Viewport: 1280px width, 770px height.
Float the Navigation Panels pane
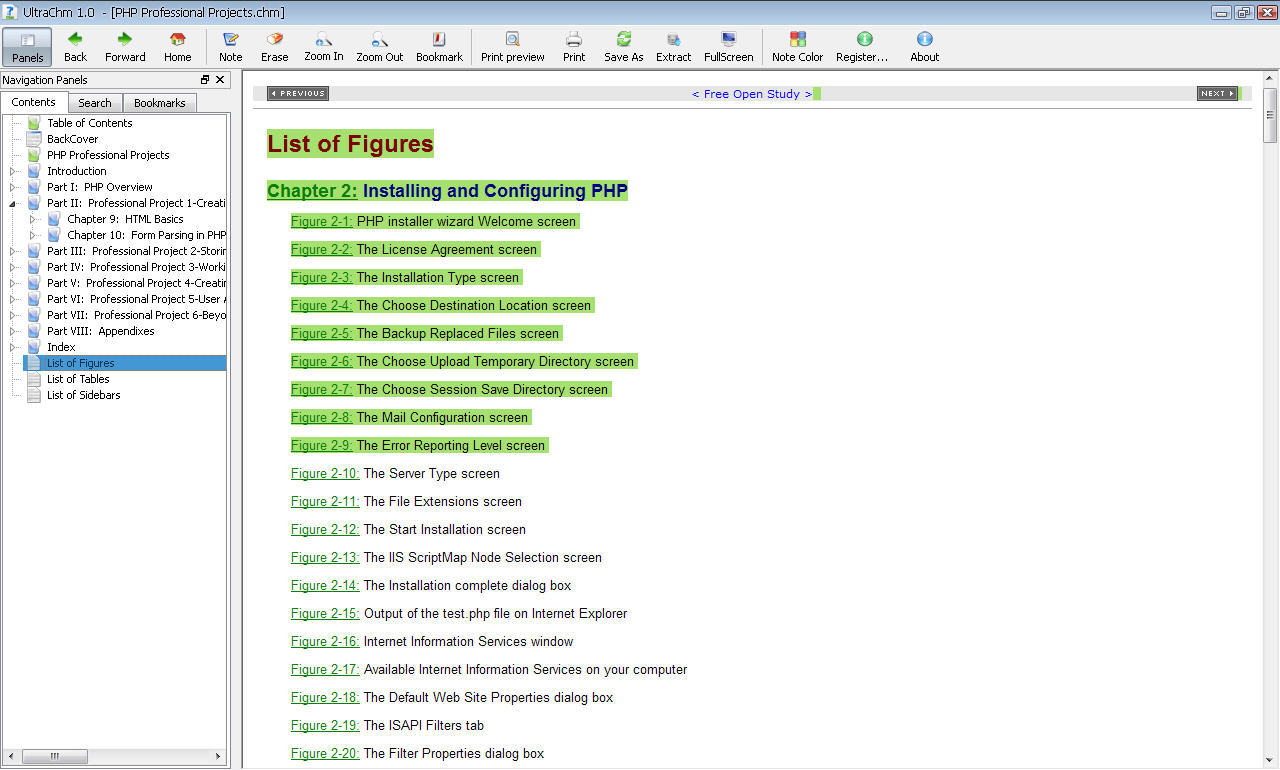pyautogui.click(x=205, y=80)
